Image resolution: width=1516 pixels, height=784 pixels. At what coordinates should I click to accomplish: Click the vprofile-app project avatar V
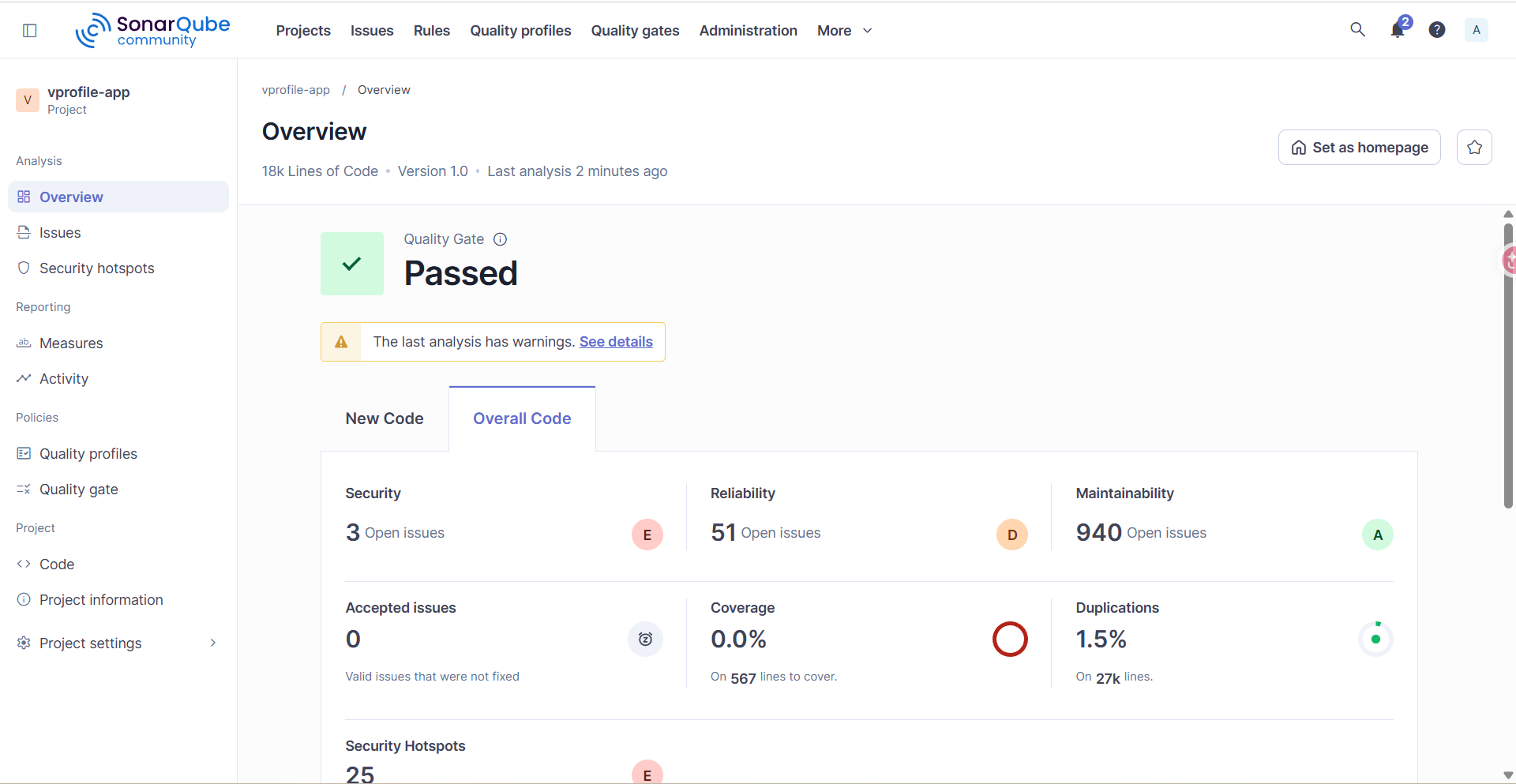click(28, 100)
